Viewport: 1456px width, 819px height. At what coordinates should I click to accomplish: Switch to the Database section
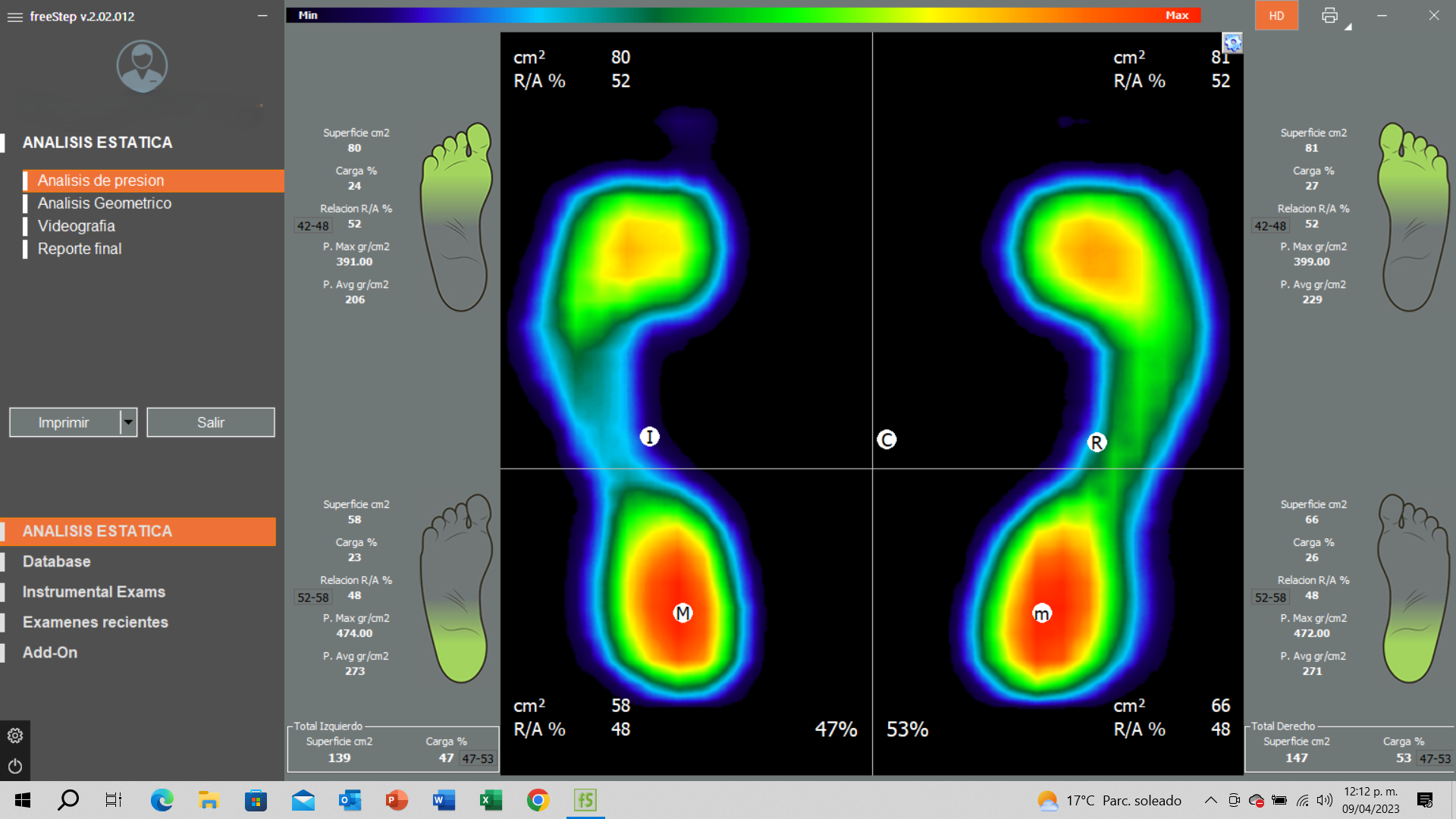click(57, 562)
